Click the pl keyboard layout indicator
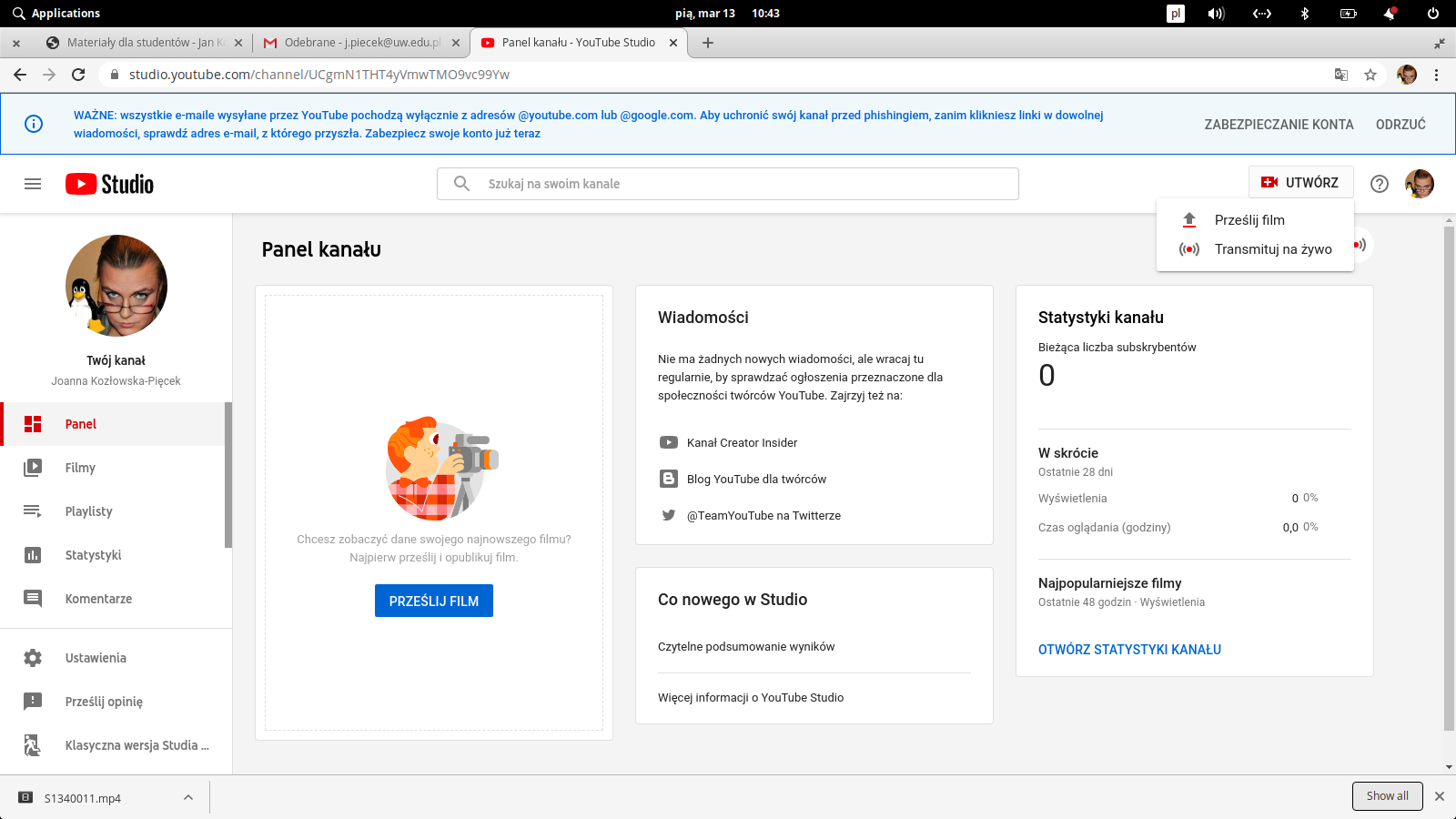 [x=1176, y=14]
